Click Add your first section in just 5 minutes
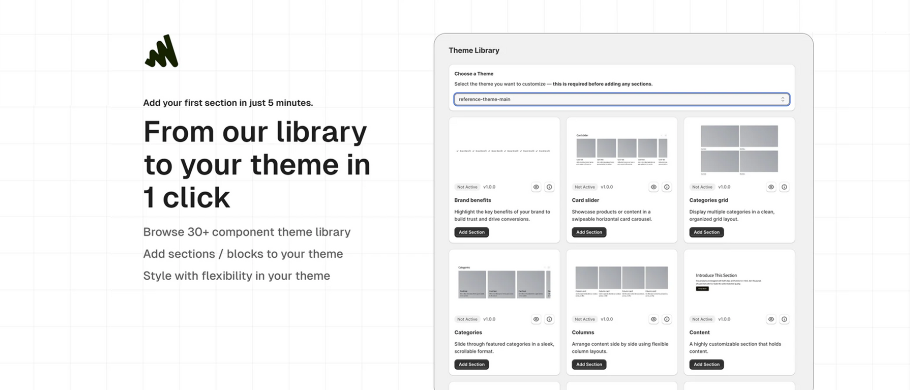Image resolution: width=910 pixels, height=390 pixels. coord(228,103)
